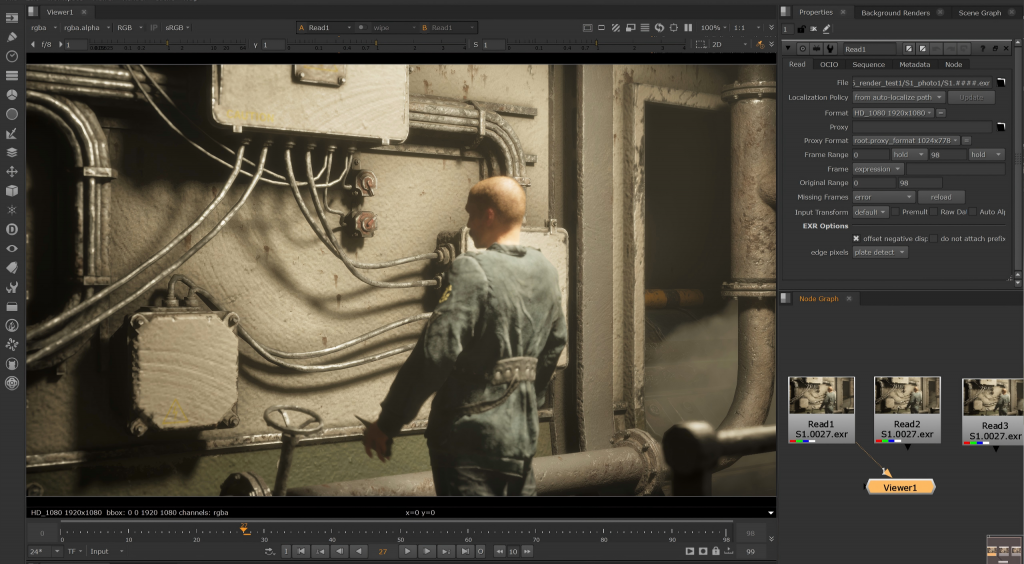Image resolution: width=1024 pixels, height=564 pixels.
Task: Switch to the Metadata tab
Action: [914, 64]
